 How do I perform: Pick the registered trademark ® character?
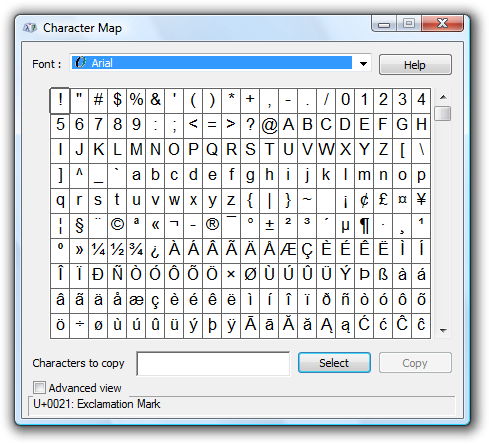pyautogui.click(x=212, y=225)
